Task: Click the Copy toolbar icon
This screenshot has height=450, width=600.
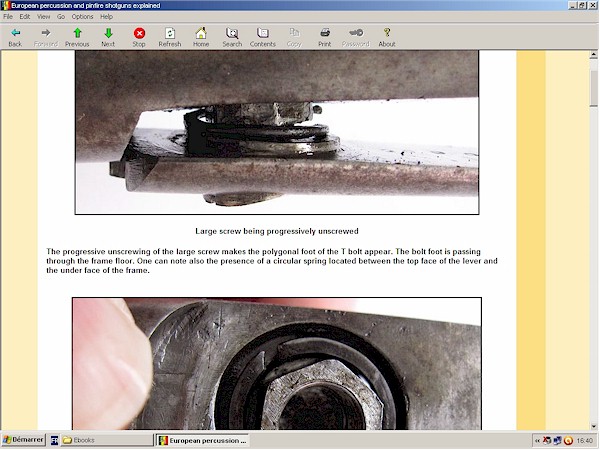Action: [294, 33]
